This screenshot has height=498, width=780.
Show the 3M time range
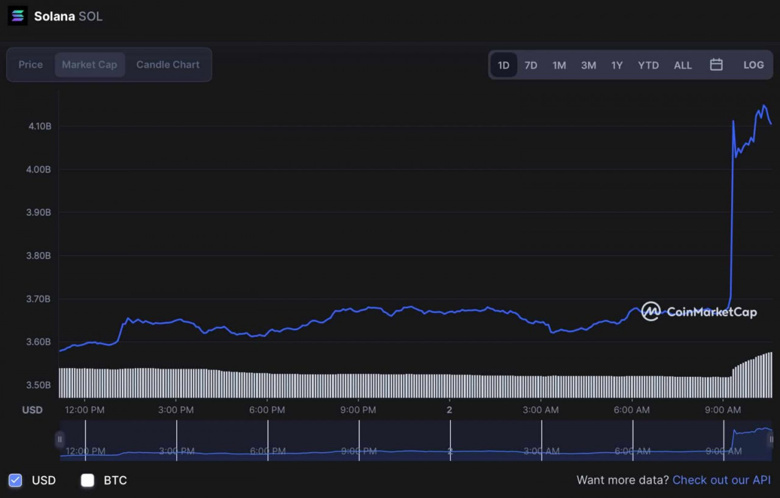tap(588, 65)
